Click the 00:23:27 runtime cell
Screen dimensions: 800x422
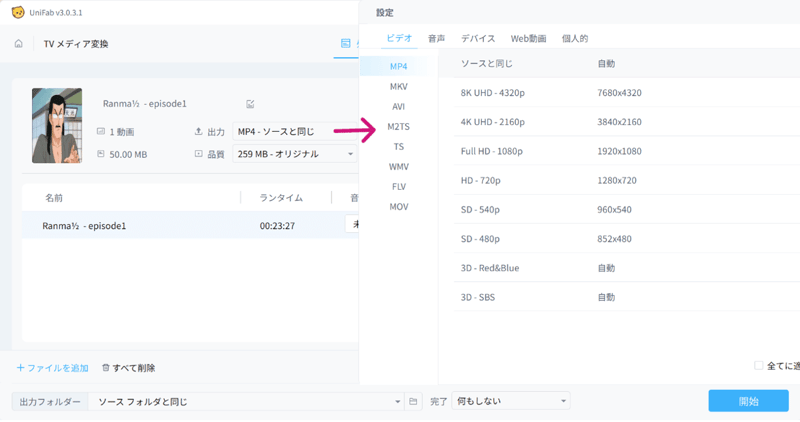point(277,226)
